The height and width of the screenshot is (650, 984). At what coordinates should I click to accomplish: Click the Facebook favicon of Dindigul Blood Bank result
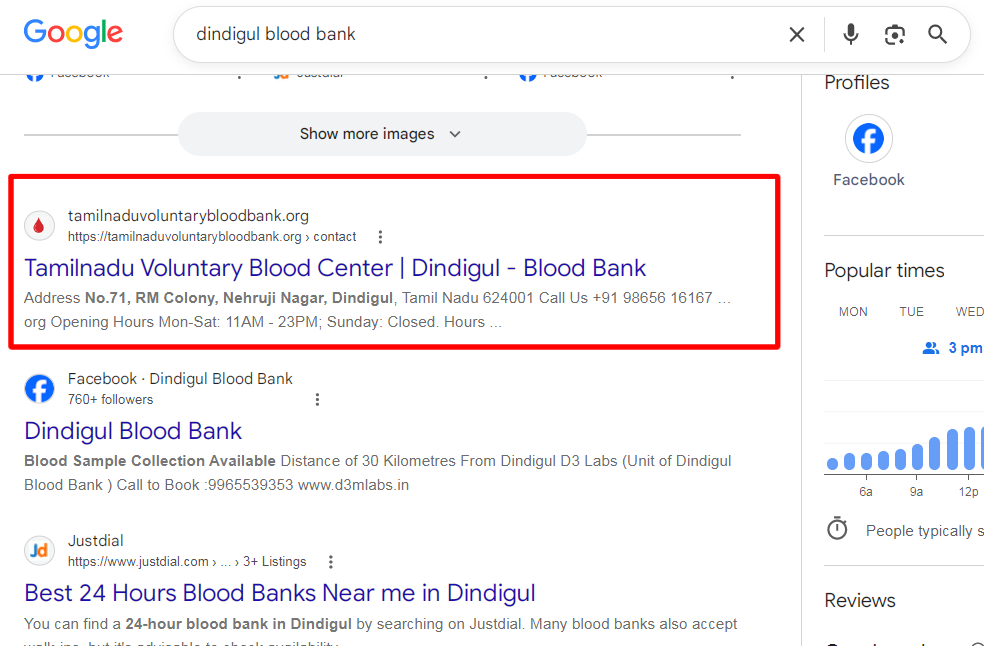pos(39,389)
